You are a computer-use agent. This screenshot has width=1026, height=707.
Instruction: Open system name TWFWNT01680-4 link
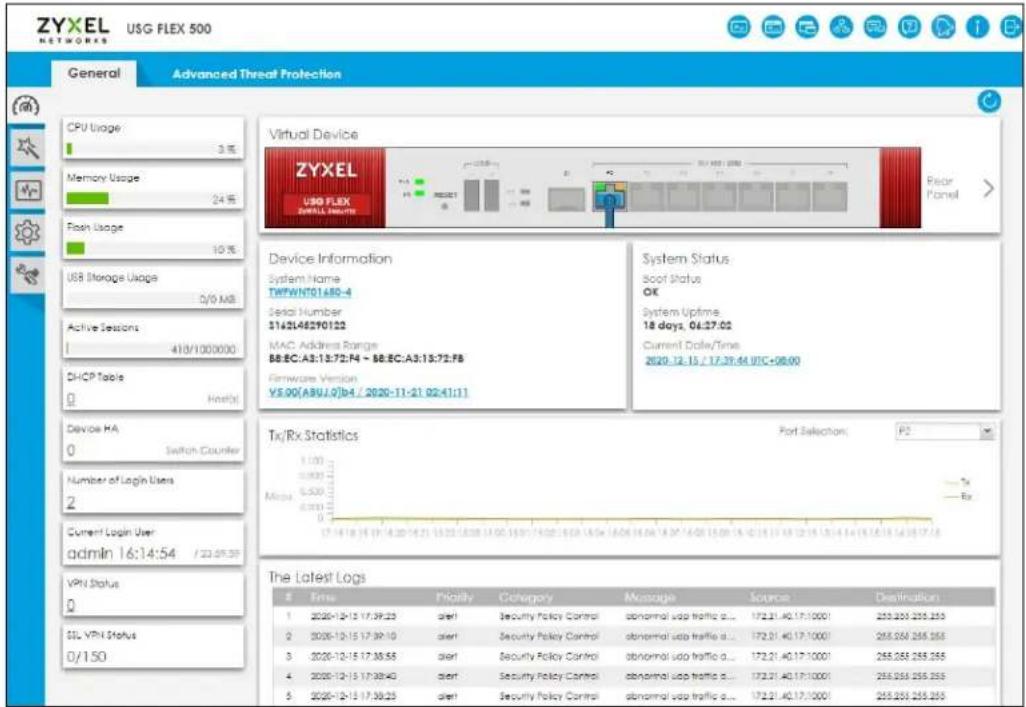pyautogui.click(x=310, y=292)
